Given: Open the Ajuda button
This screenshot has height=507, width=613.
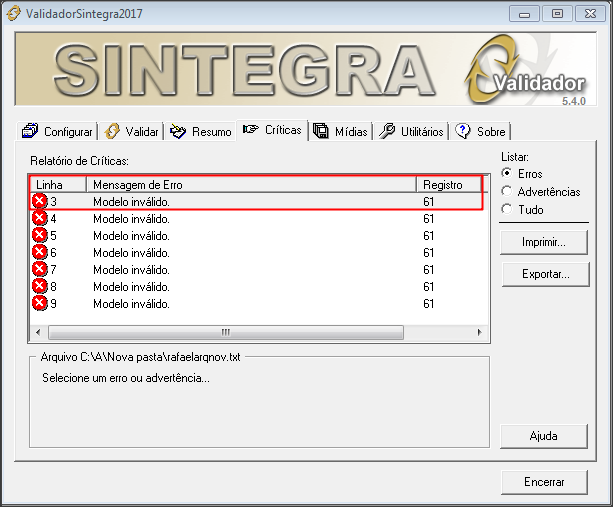Looking at the screenshot, I should tap(544, 436).
